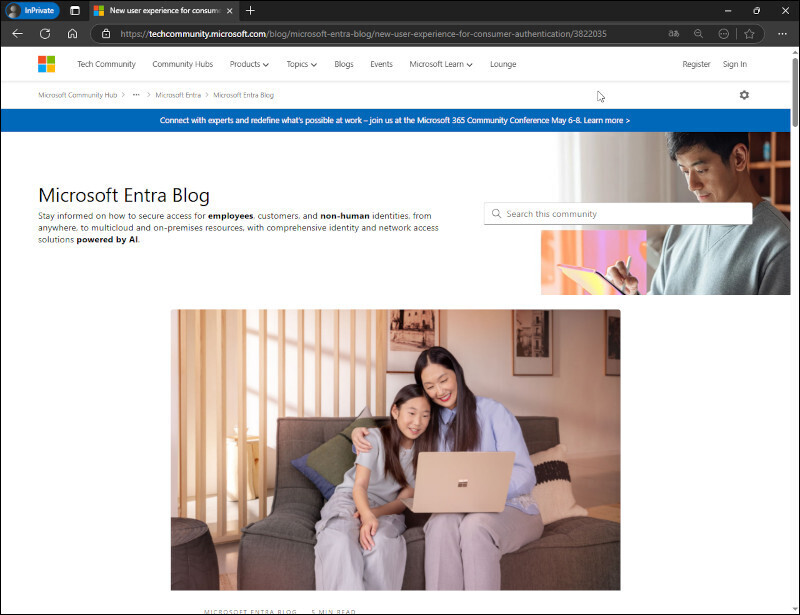Click the Microsoft 365 Conference banner link
This screenshot has width=800, height=615.
point(395,120)
